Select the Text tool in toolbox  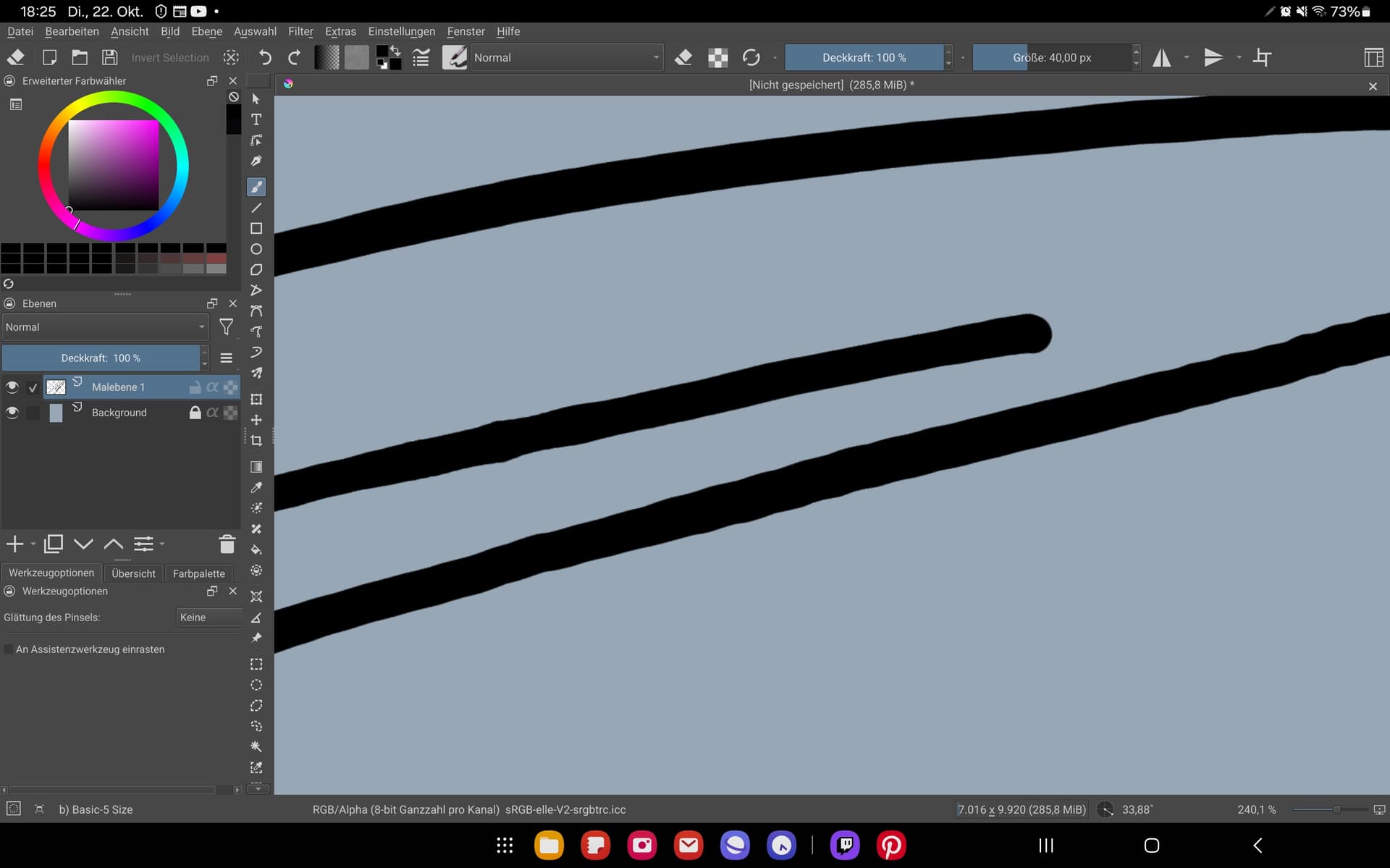(x=256, y=119)
